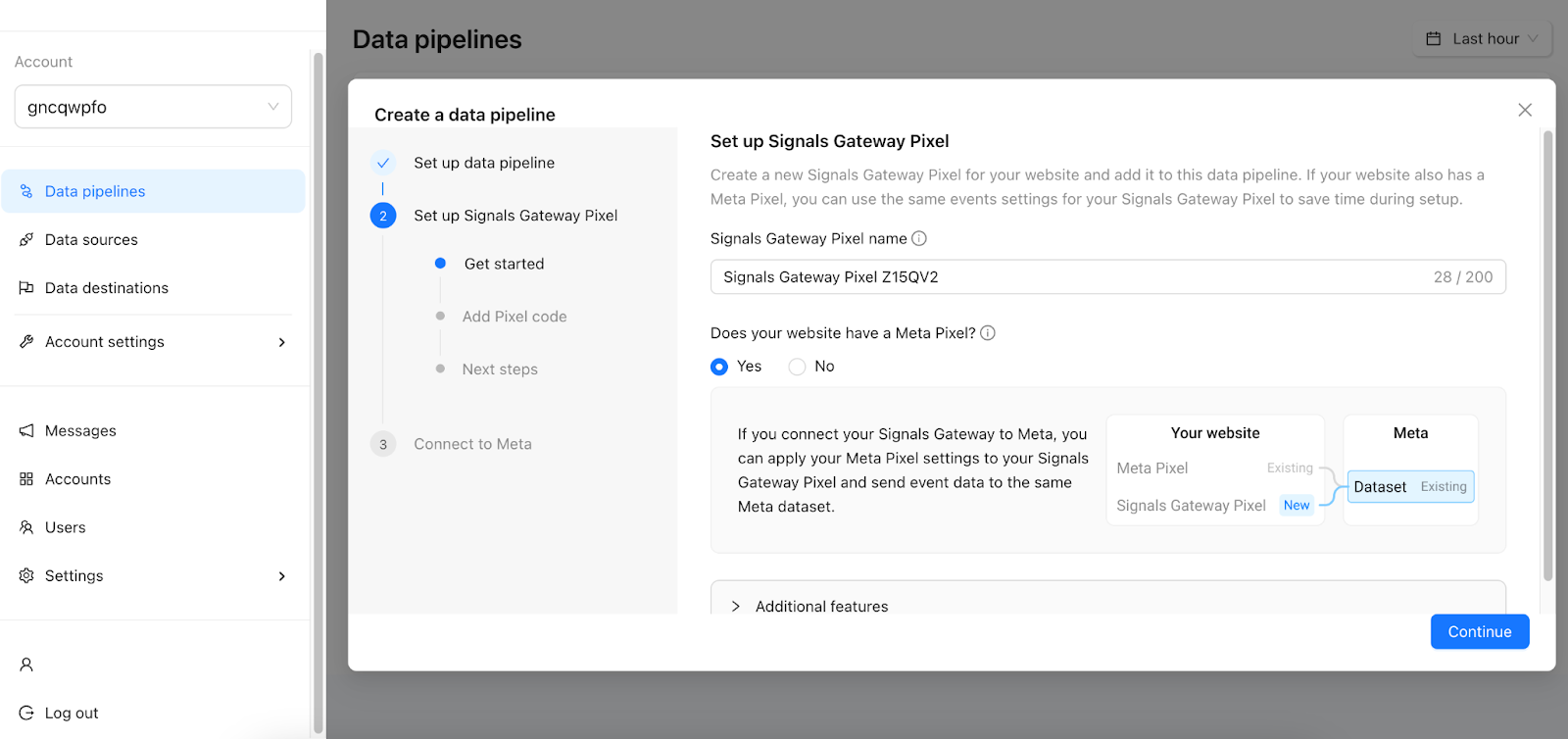
Task: Click the Log out arrow icon
Action: [26, 713]
